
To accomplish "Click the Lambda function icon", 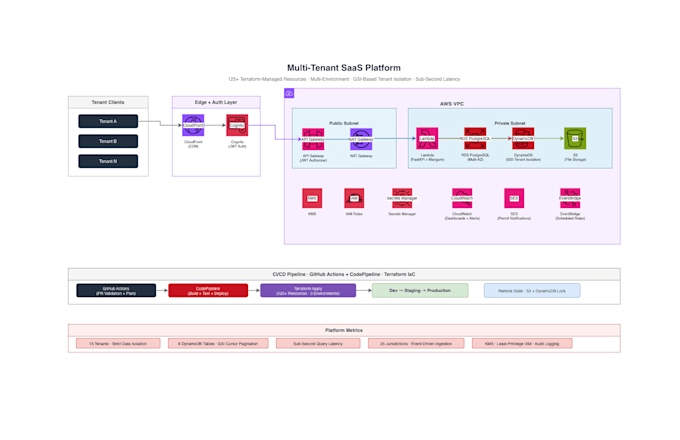I will [427, 138].
